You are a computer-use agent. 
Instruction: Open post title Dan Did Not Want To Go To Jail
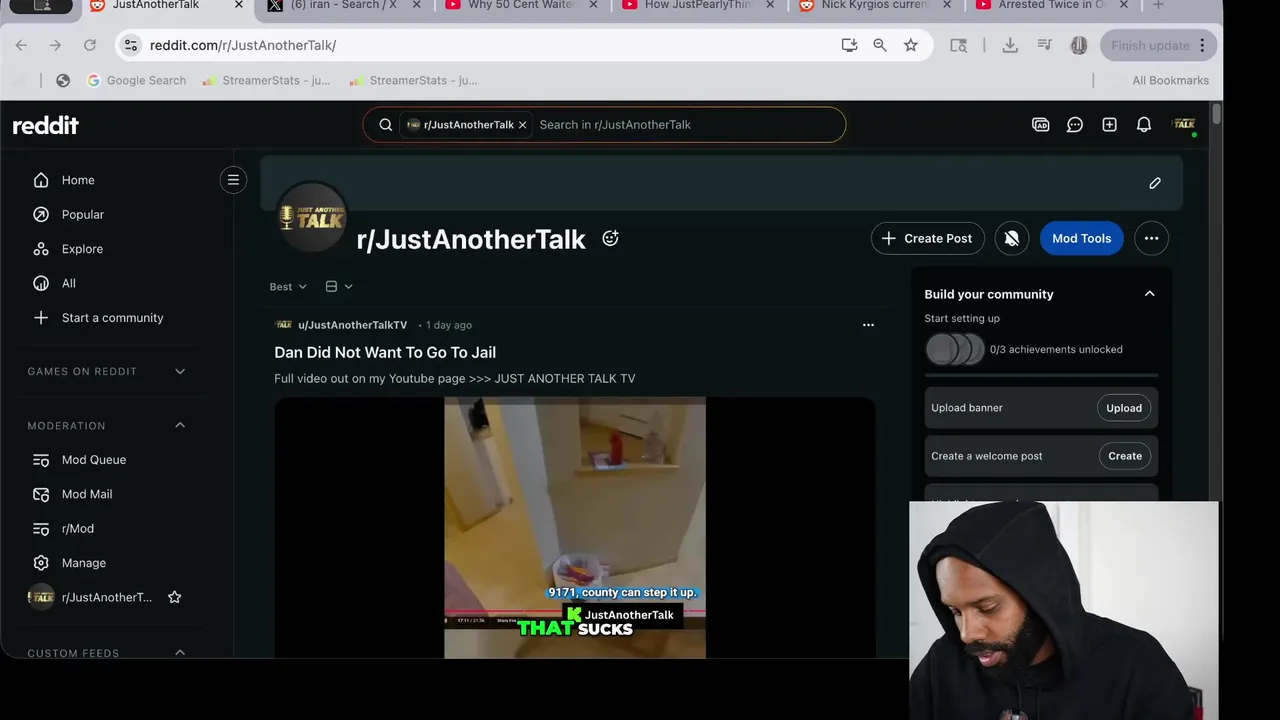[385, 352]
